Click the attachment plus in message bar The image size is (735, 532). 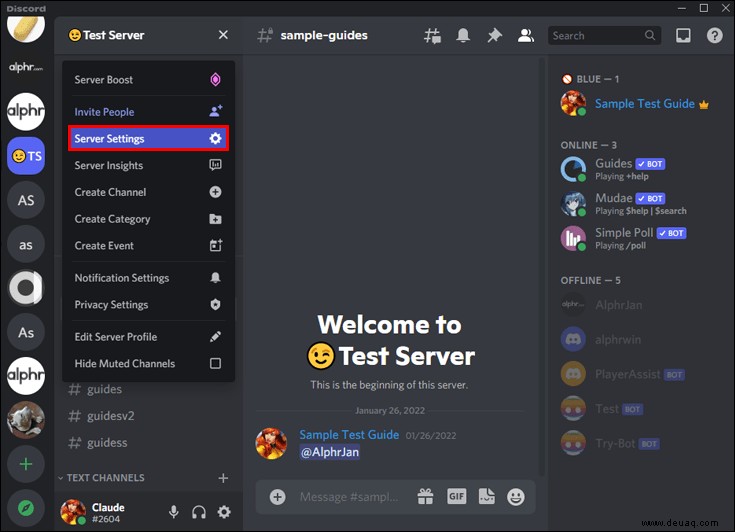278,497
